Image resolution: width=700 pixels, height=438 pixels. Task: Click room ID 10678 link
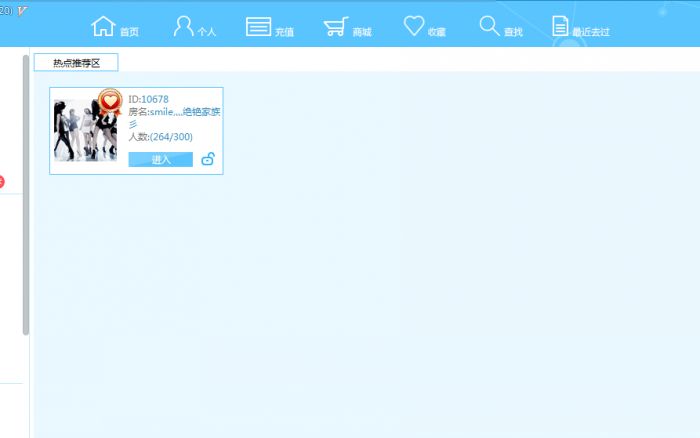(154, 99)
